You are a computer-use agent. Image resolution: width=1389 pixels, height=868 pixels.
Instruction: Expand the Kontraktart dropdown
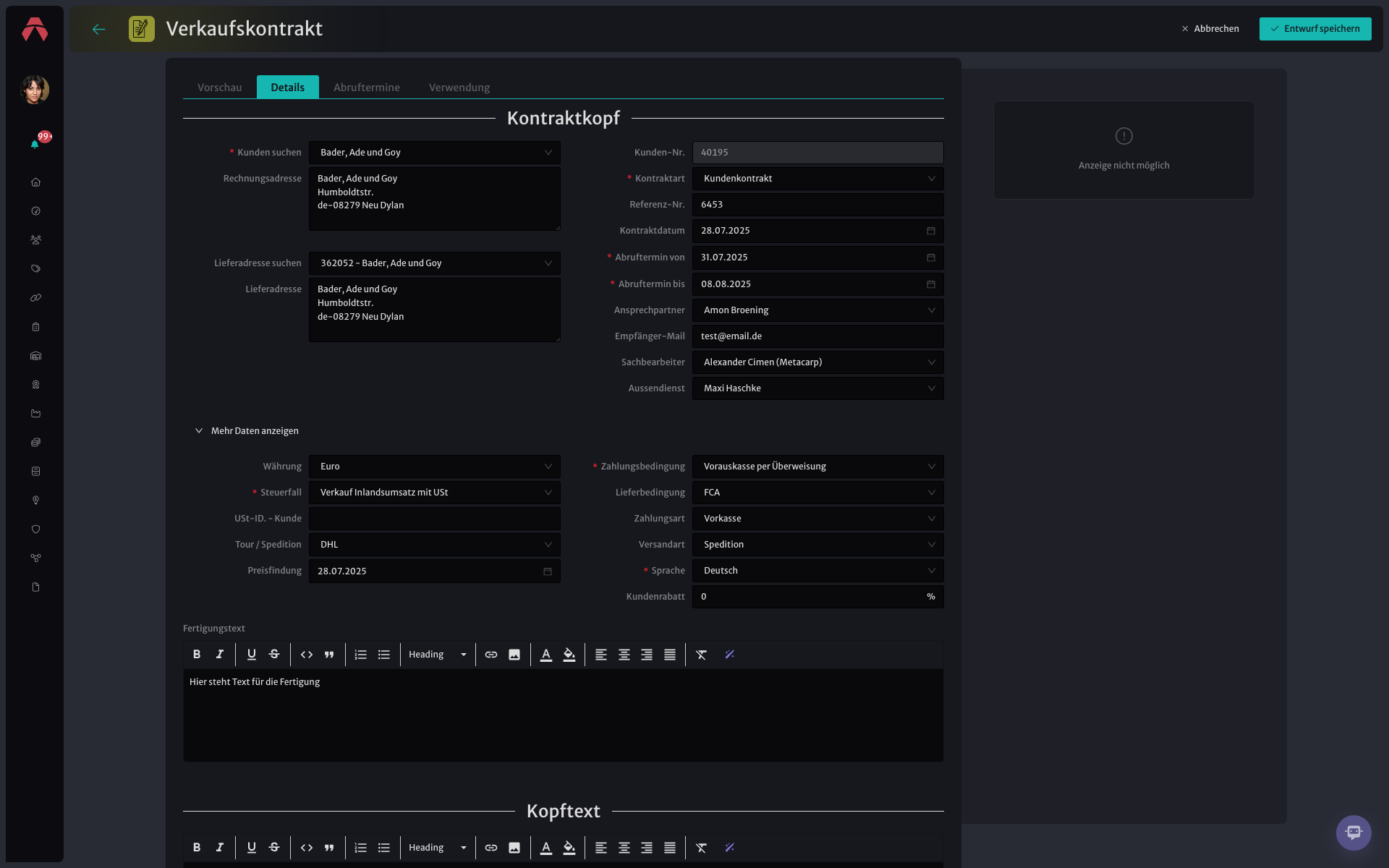click(x=818, y=179)
